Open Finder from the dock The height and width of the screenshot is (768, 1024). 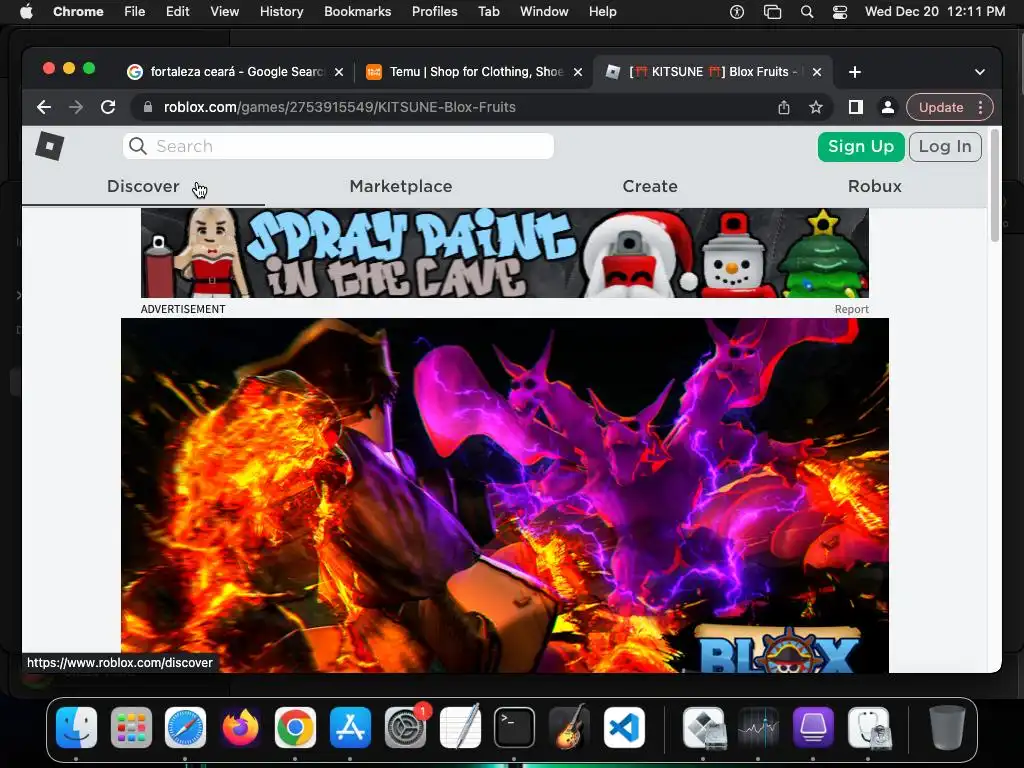[x=76, y=728]
